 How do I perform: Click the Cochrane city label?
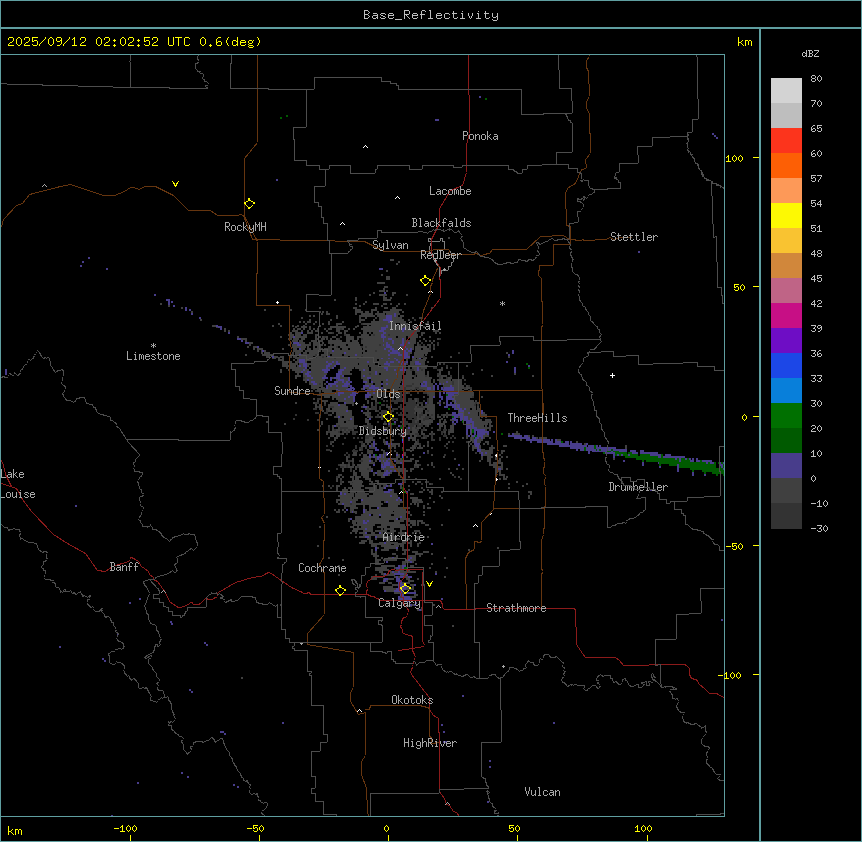coord(322,568)
